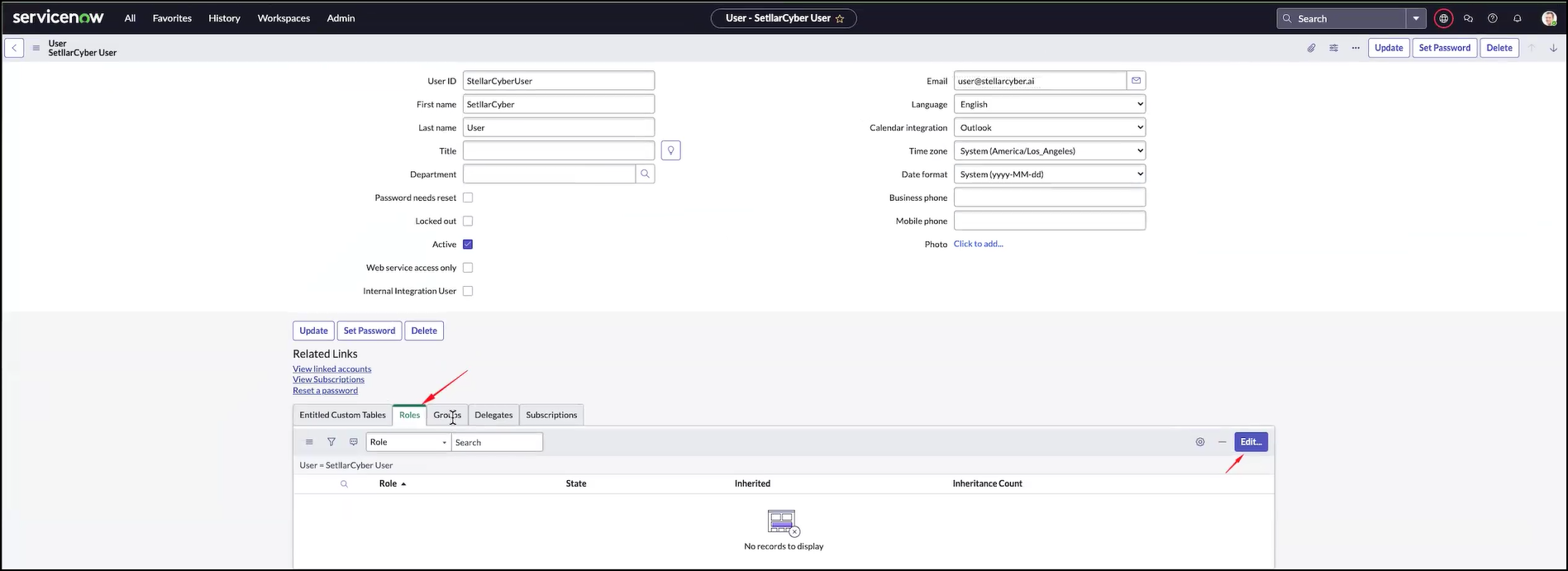Click the email envelope icon beside Email
This screenshot has height=571, width=1568.
(x=1136, y=81)
